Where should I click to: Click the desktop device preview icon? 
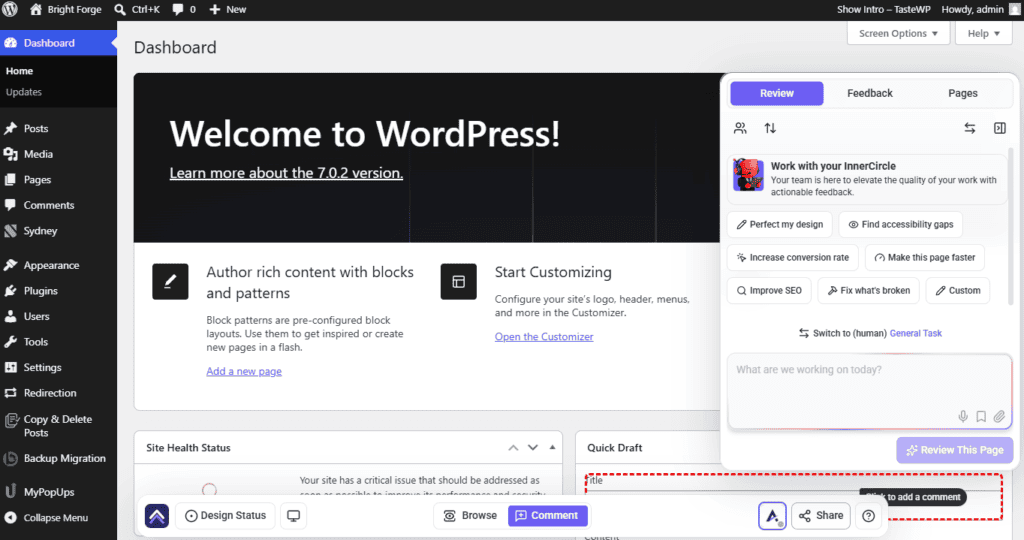click(294, 516)
